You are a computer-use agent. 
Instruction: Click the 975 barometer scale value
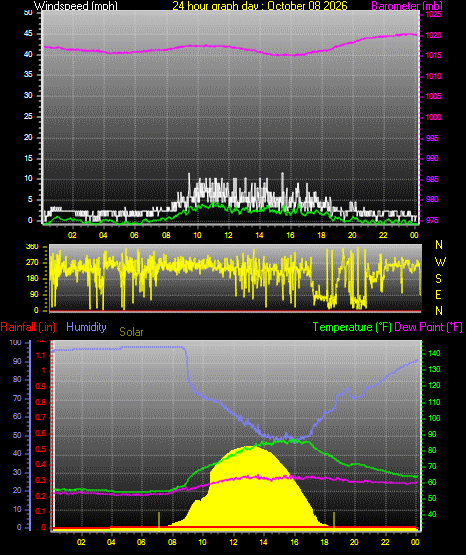pos(432,220)
